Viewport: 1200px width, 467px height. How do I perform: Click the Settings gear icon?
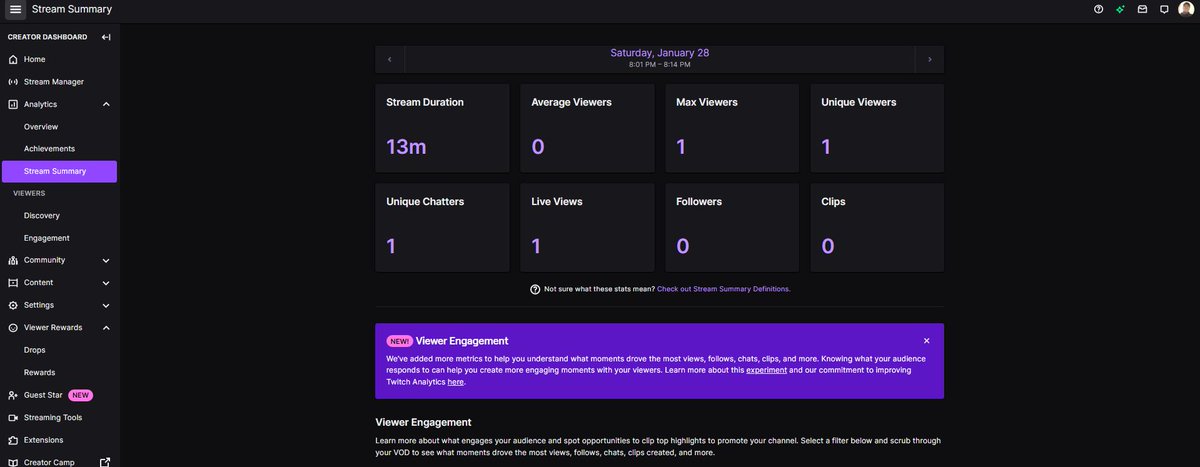13,305
